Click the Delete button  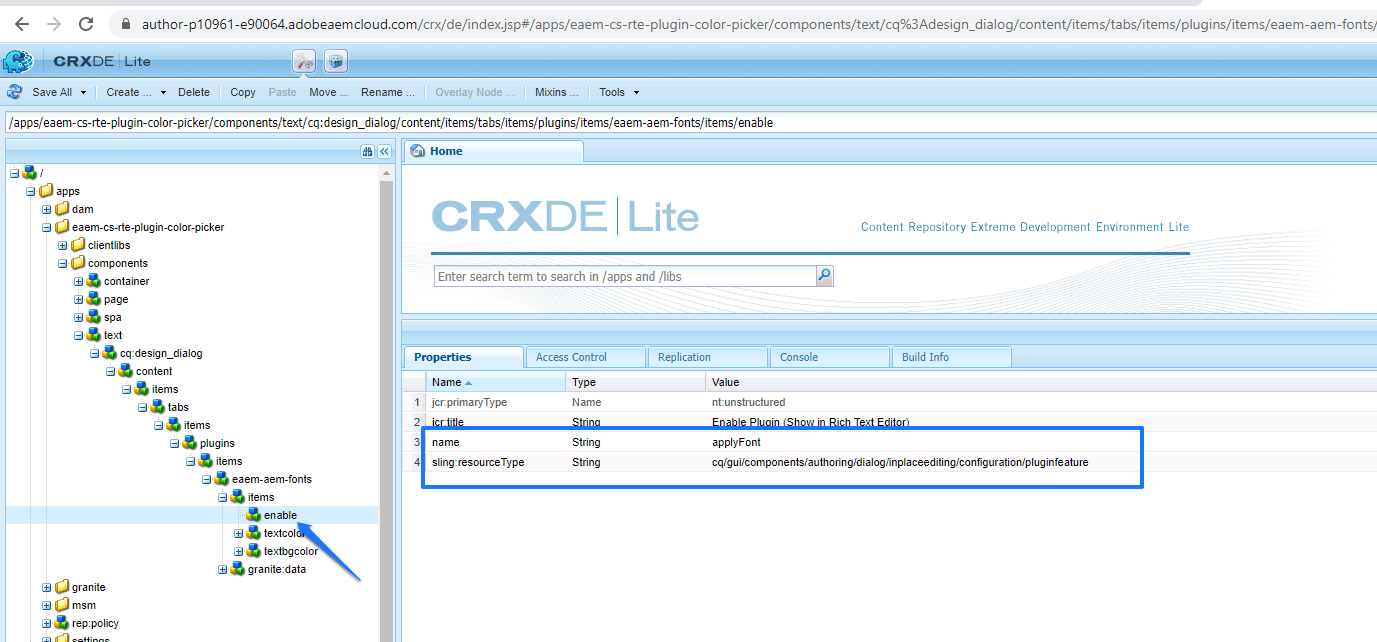[194, 92]
